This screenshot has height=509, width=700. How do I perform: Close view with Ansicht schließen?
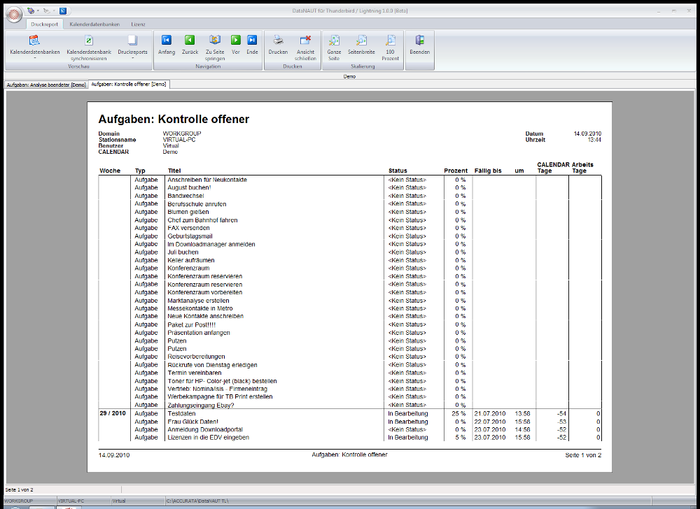(305, 48)
